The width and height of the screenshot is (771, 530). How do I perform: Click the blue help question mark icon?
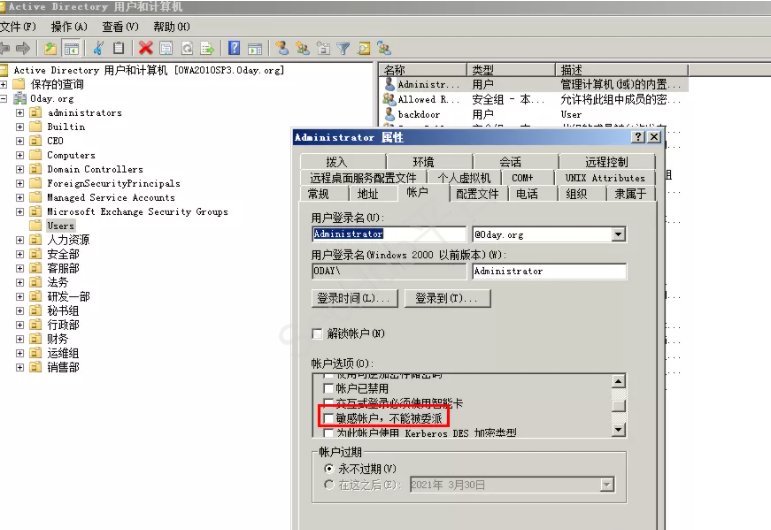click(x=233, y=48)
